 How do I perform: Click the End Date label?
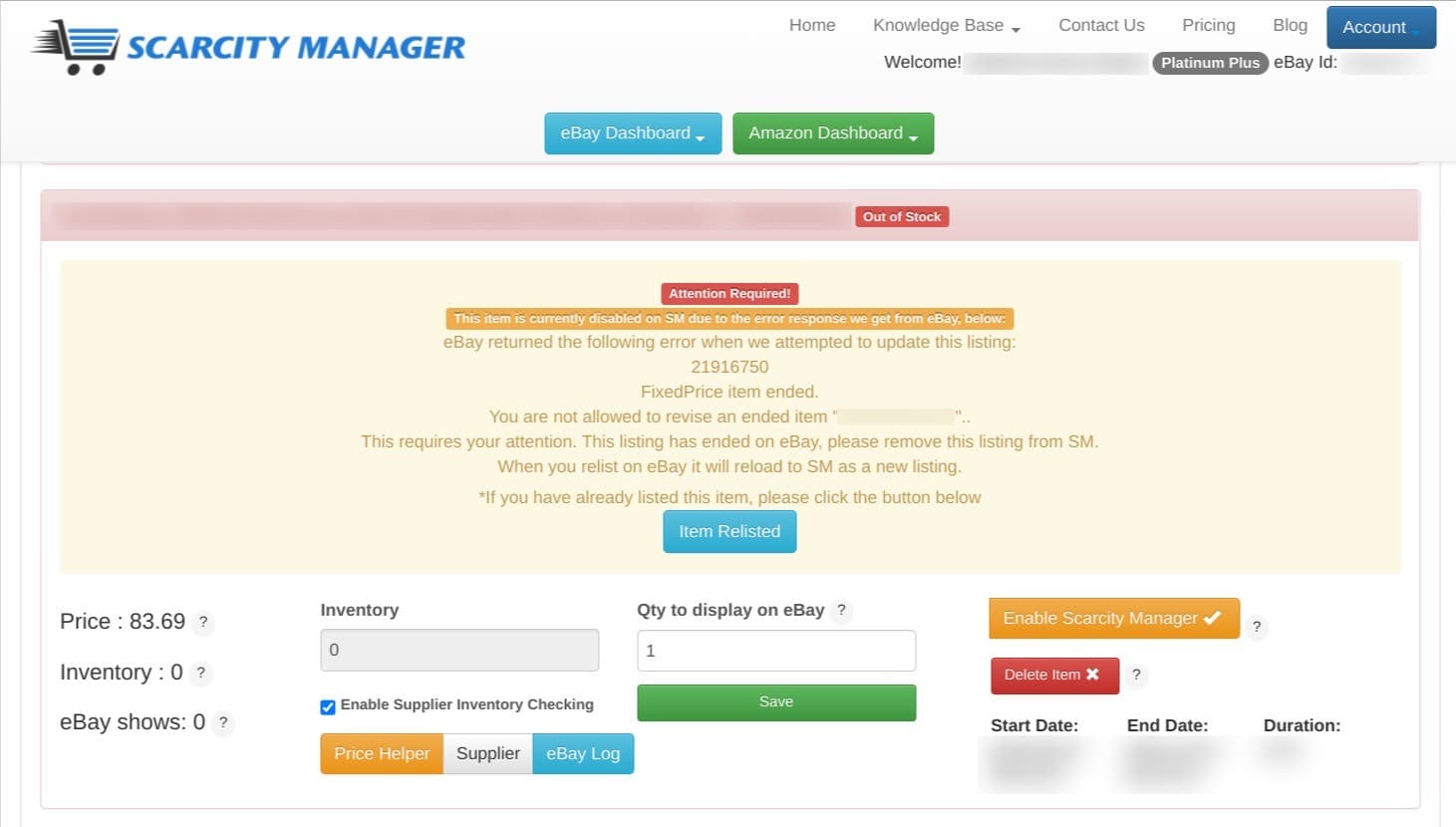[1167, 725]
